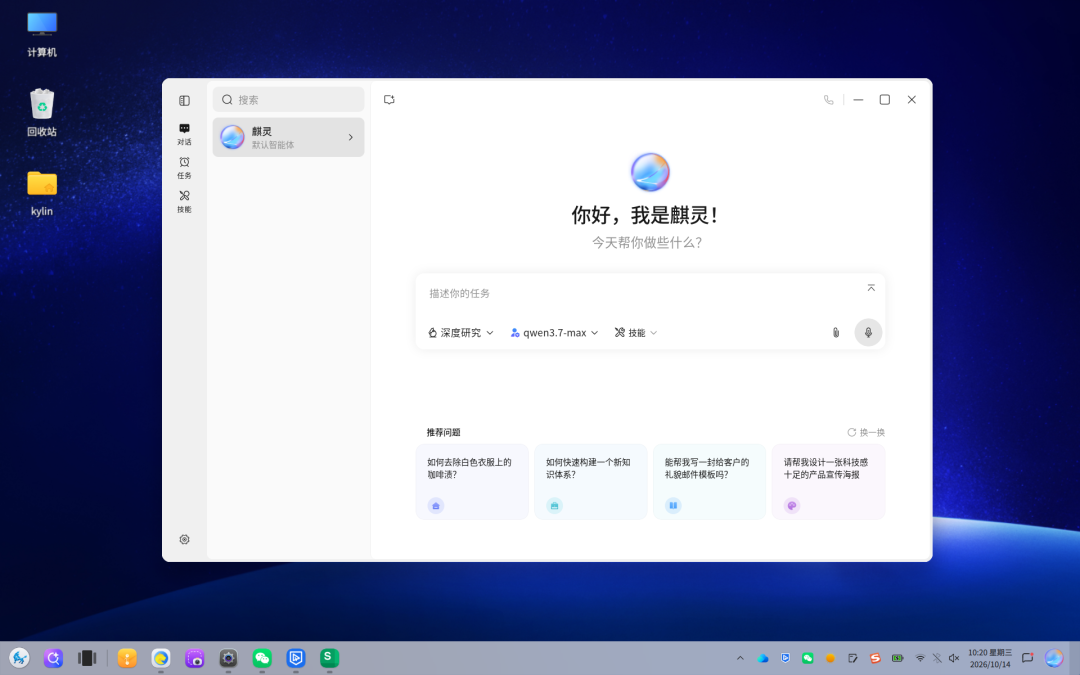Screen dimensions: 1080x675
Task: Open Wi-Fi network settings in the tray
Action: pyautogui.click(x=920, y=658)
